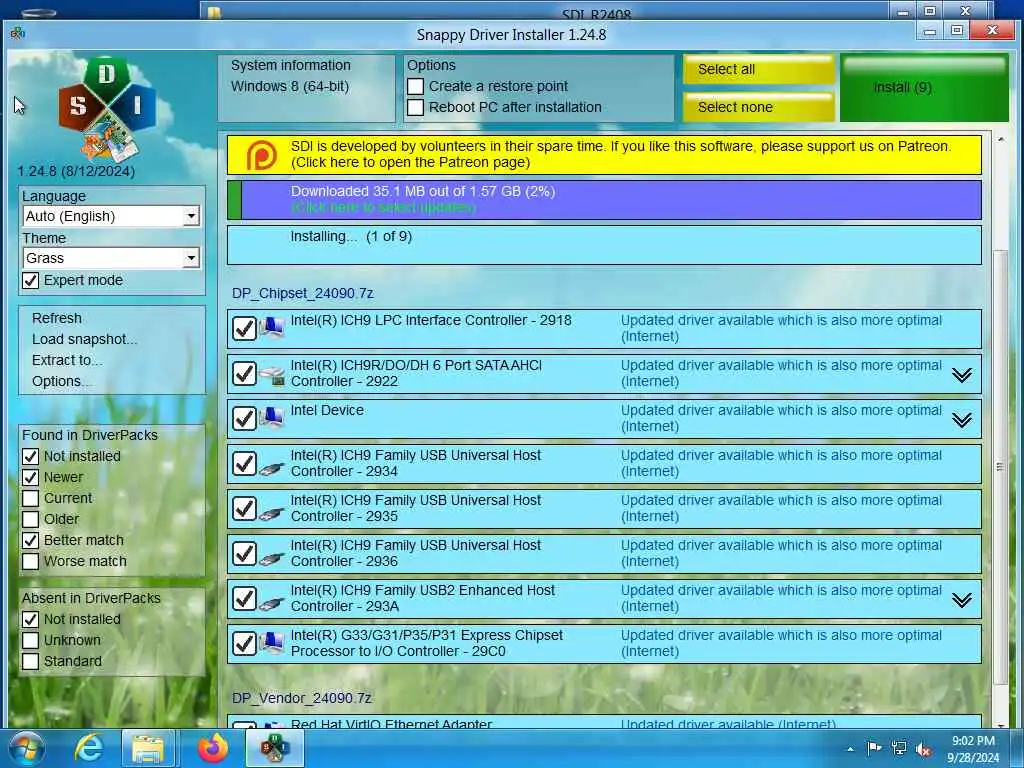Viewport: 1024px width, 768px height.
Task: Enable Current filter checkbox
Action: pos(31,498)
